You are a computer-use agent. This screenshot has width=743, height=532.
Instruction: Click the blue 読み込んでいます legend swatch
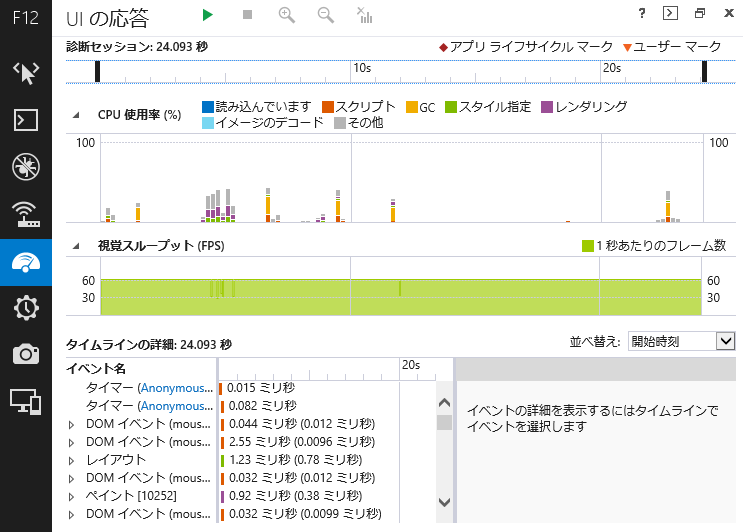(x=208, y=107)
